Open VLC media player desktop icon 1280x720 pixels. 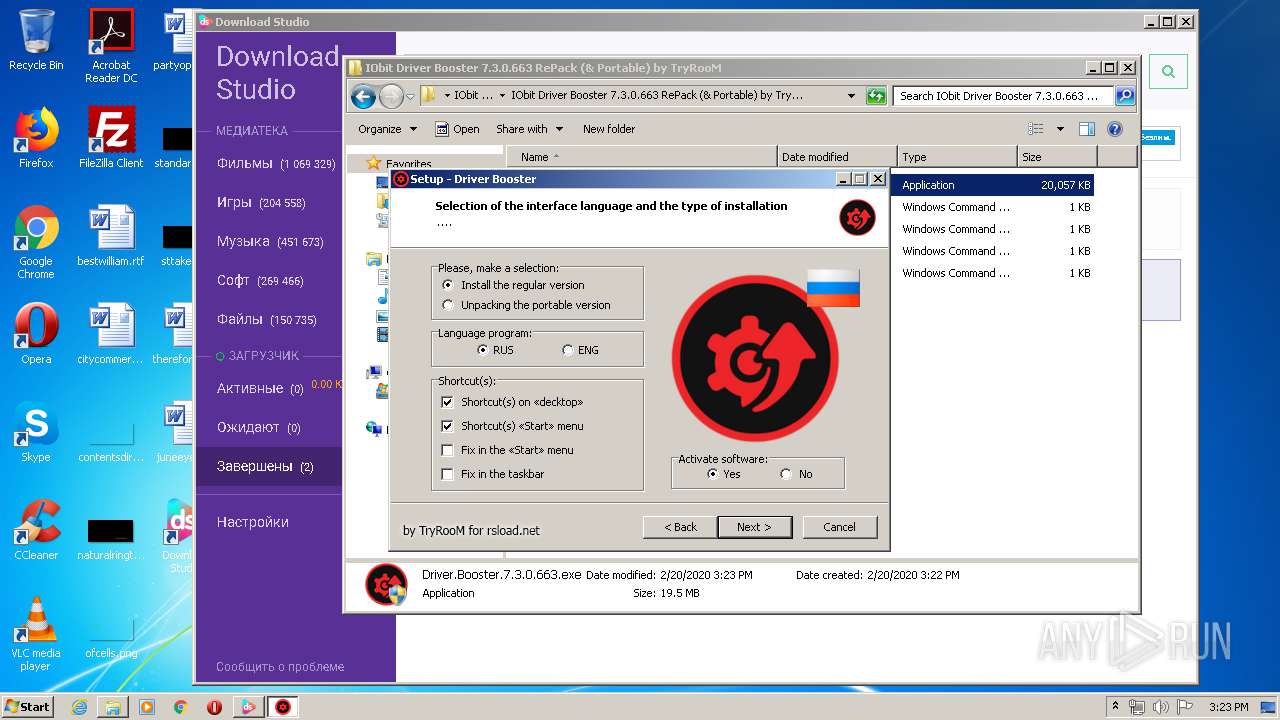pos(36,634)
